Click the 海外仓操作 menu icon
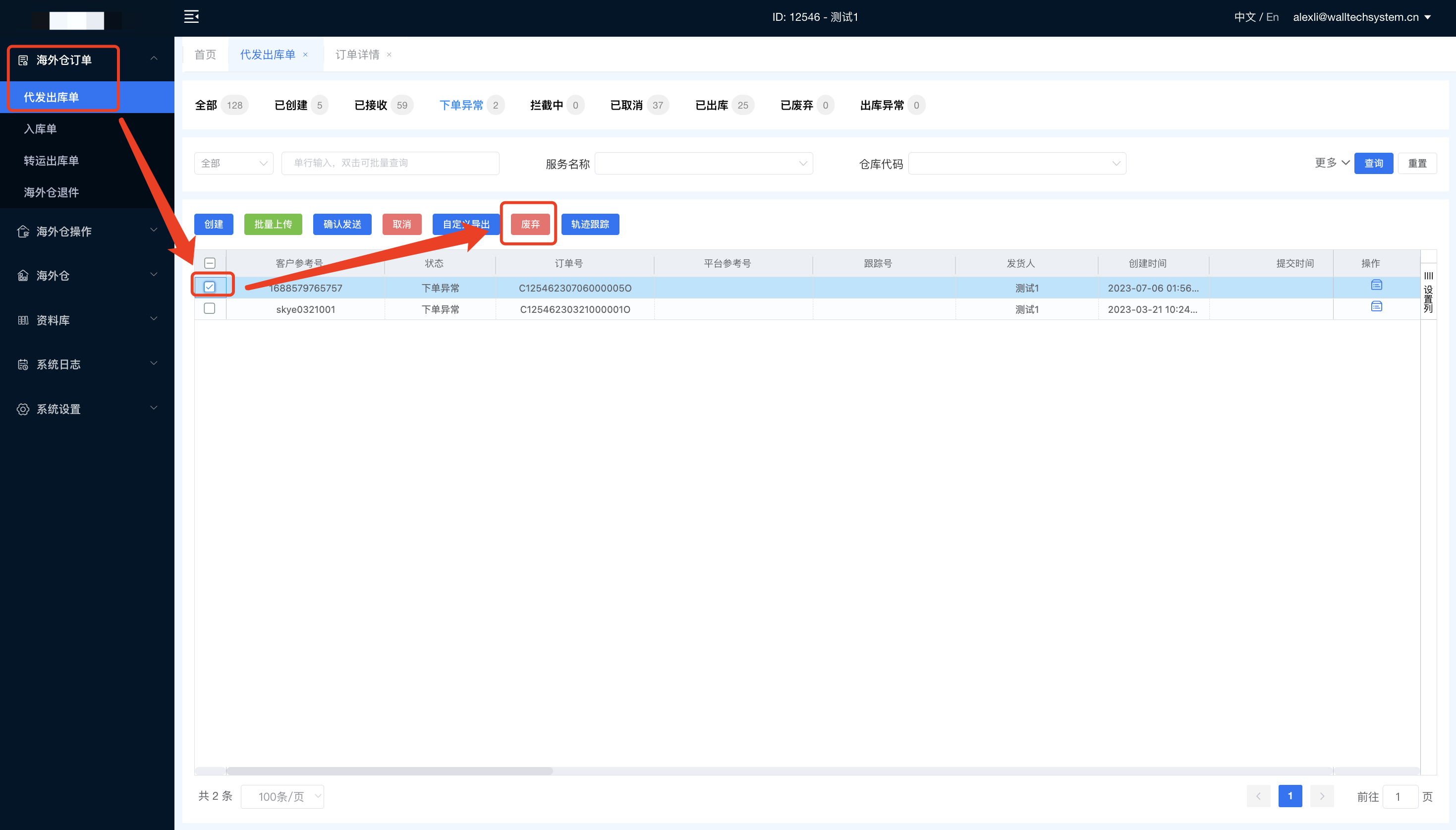Image resolution: width=1456 pixels, height=830 pixels. tap(23, 232)
